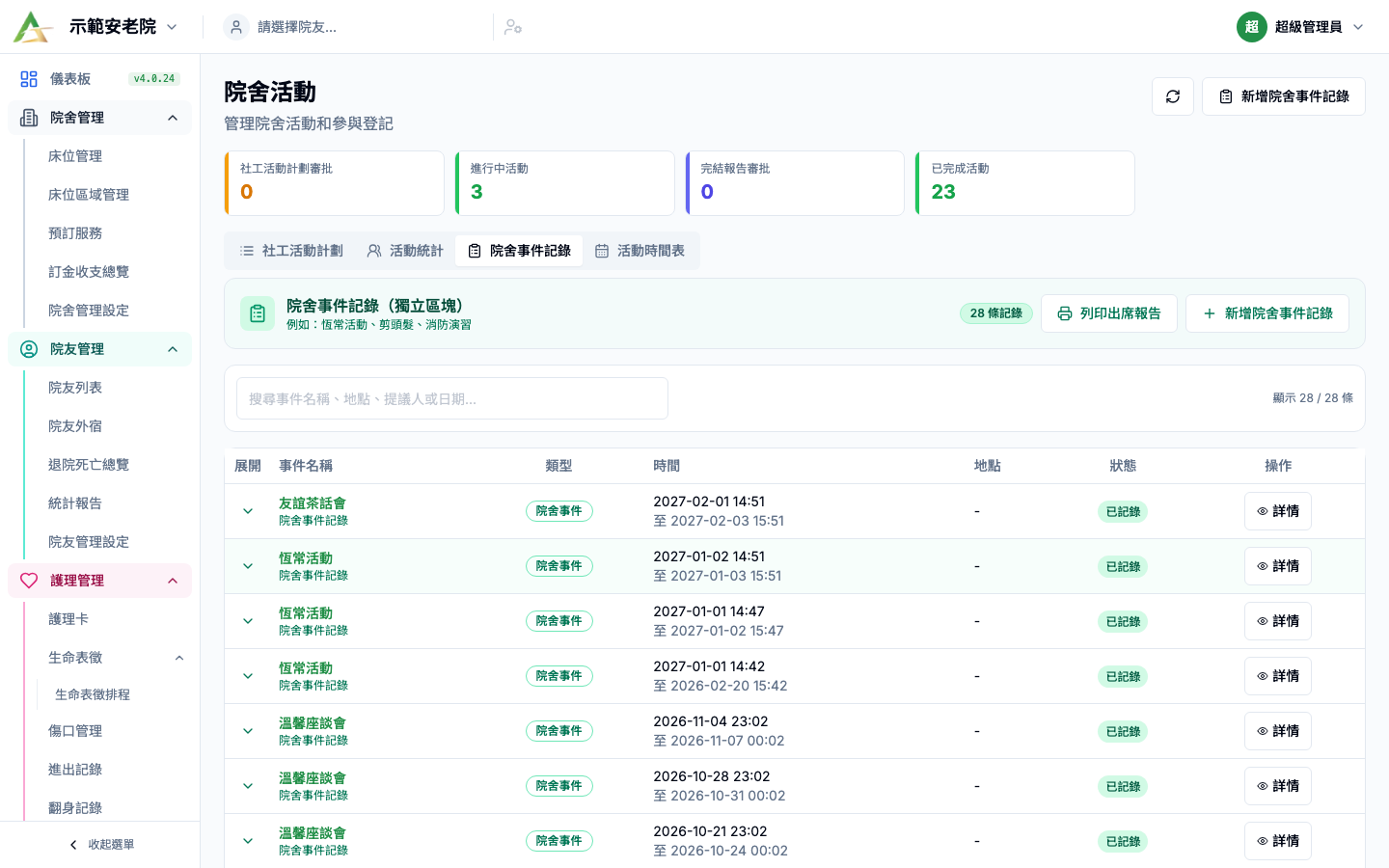Image resolution: width=1389 pixels, height=868 pixels.
Task: Open the 示範安老院 facility dropdown
Action: click(x=123, y=27)
